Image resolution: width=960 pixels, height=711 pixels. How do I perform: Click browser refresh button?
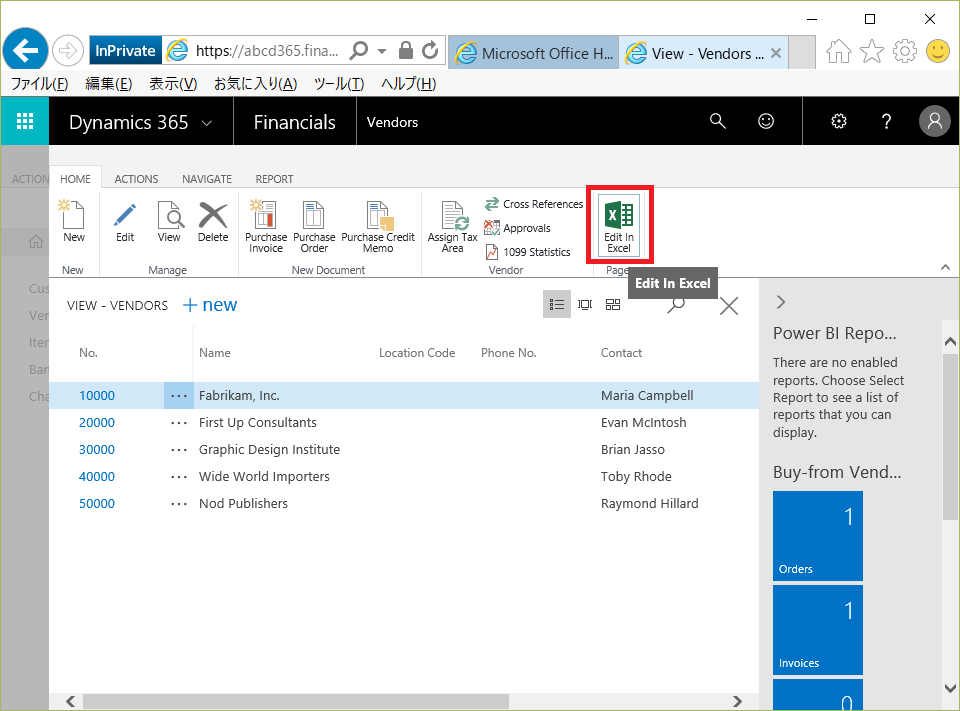[430, 50]
